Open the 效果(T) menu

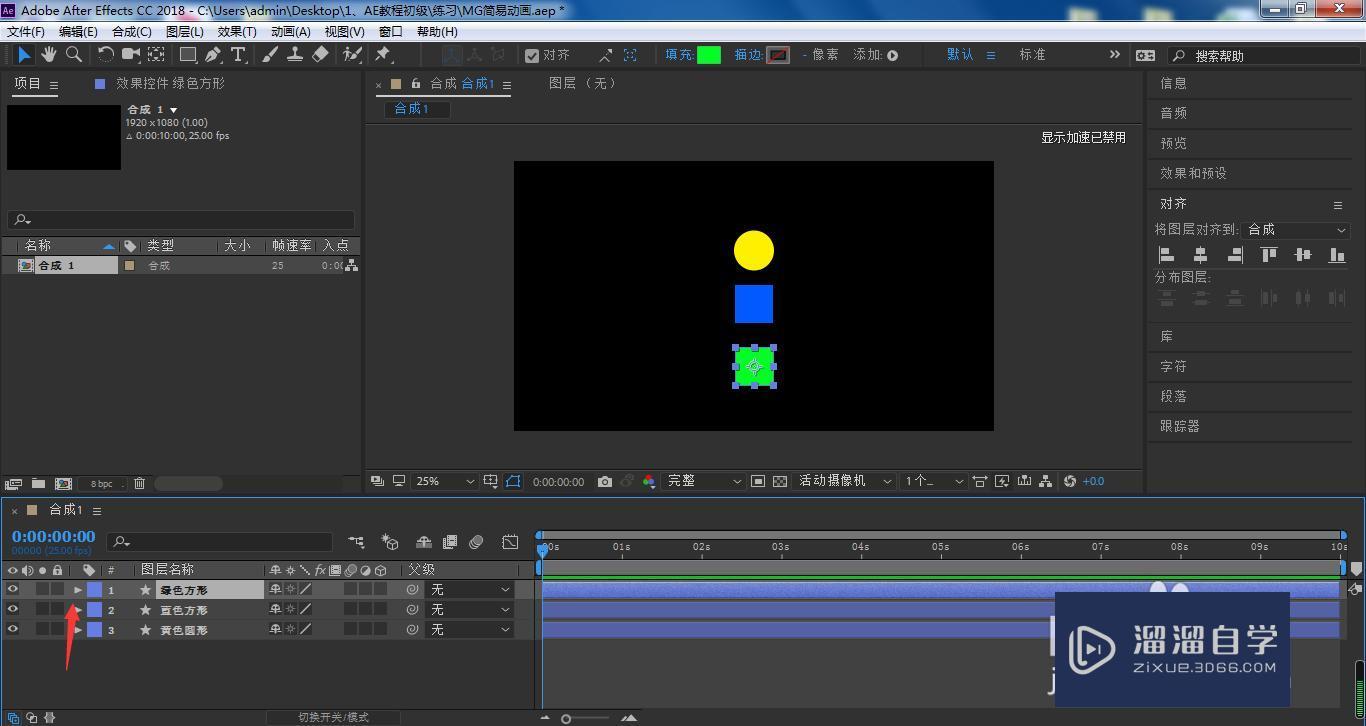click(x=237, y=32)
